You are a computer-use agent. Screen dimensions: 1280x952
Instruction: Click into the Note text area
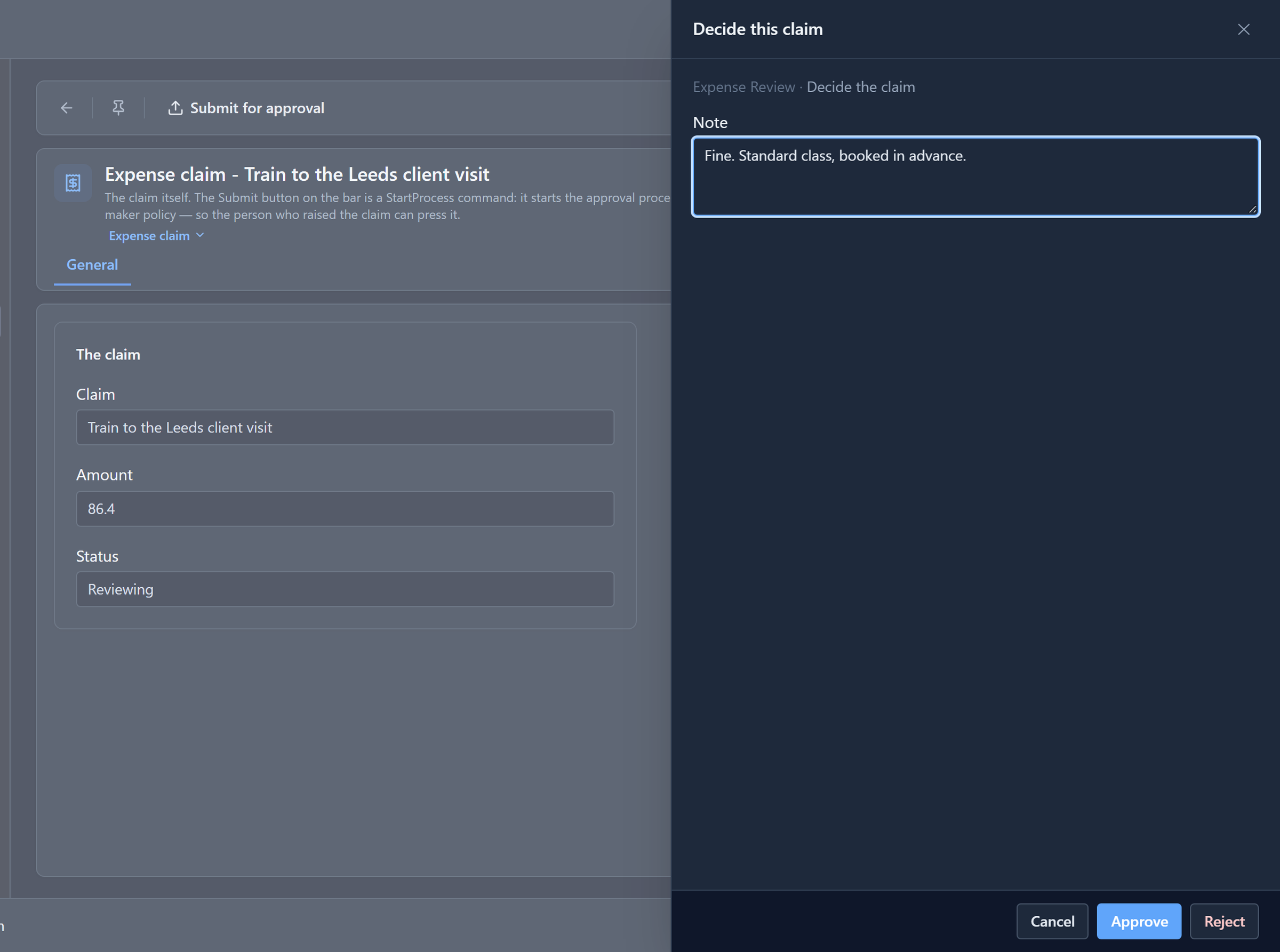[x=975, y=177]
